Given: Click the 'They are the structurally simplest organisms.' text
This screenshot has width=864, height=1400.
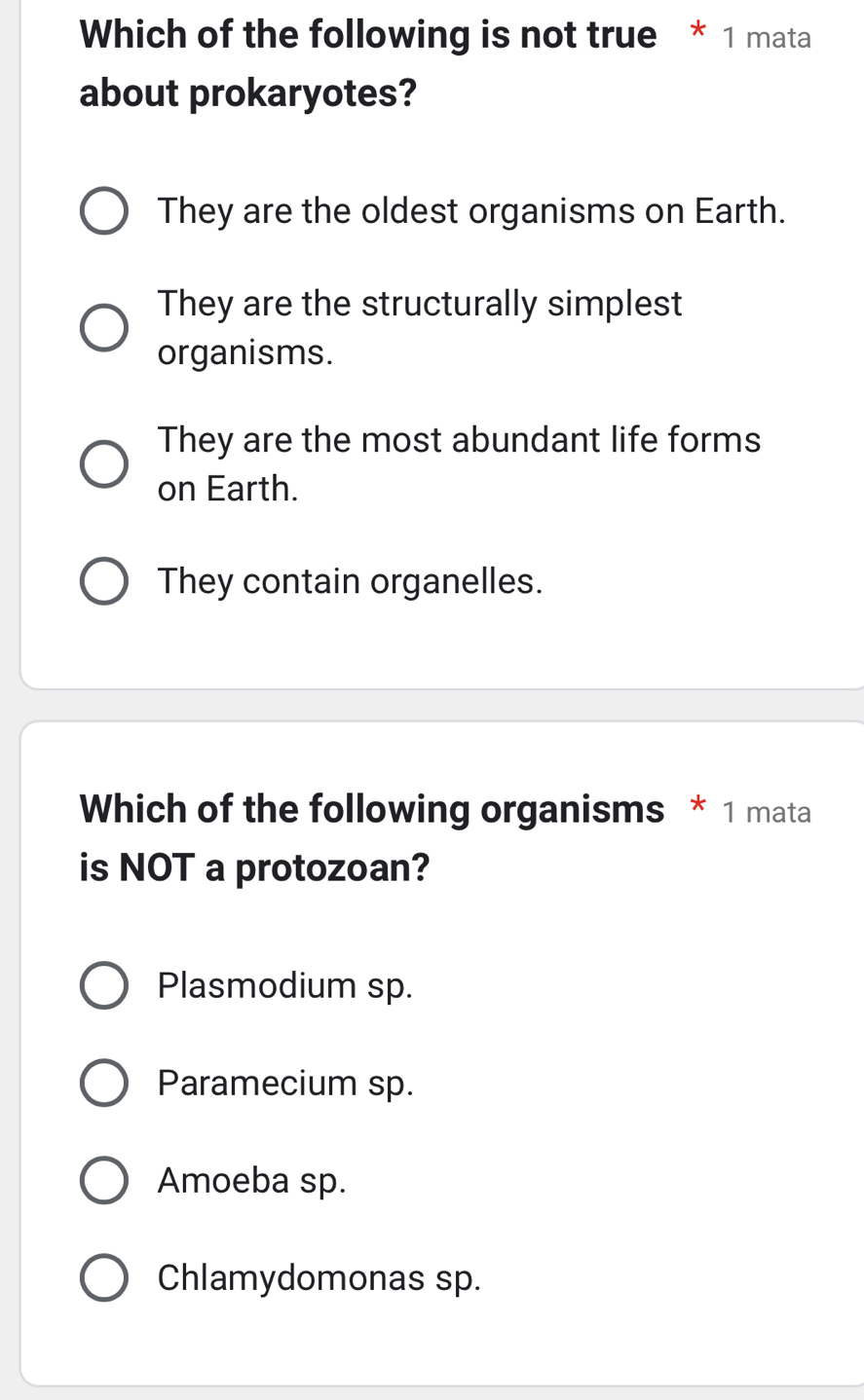Looking at the screenshot, I should [x=419, y=328].
